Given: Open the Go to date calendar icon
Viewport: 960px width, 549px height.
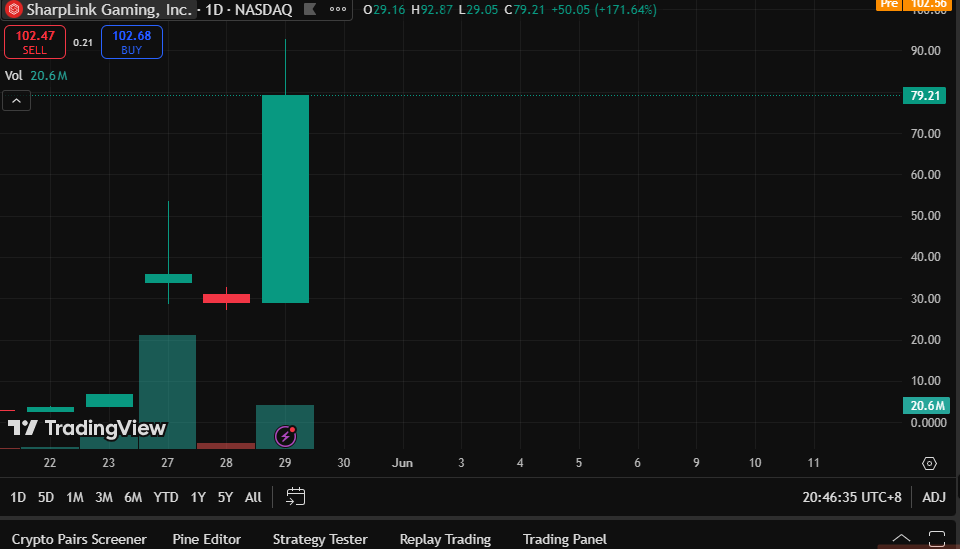Looking at the screenshot, I should click(295, 496).
